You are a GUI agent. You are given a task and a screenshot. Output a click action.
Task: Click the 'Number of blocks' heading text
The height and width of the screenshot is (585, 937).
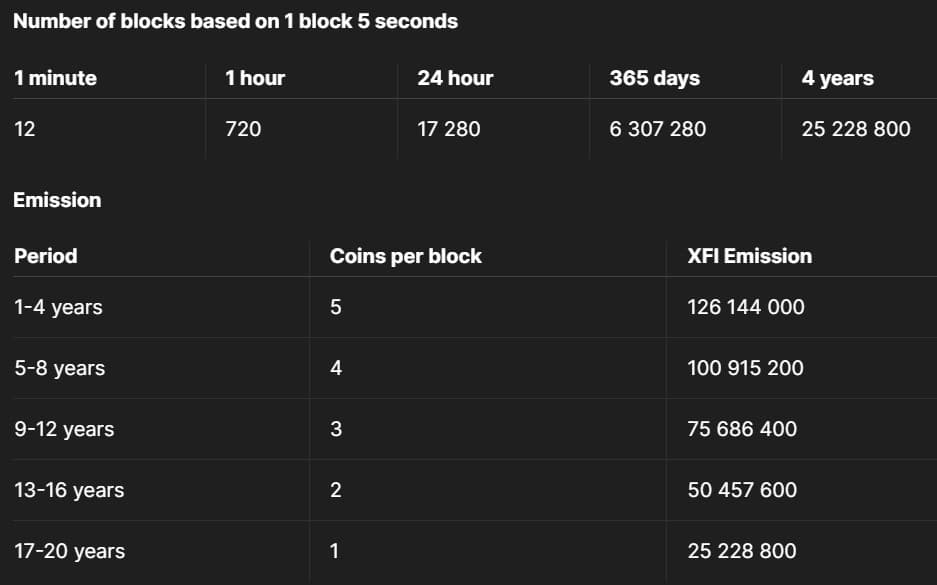(x=235, y=21)
